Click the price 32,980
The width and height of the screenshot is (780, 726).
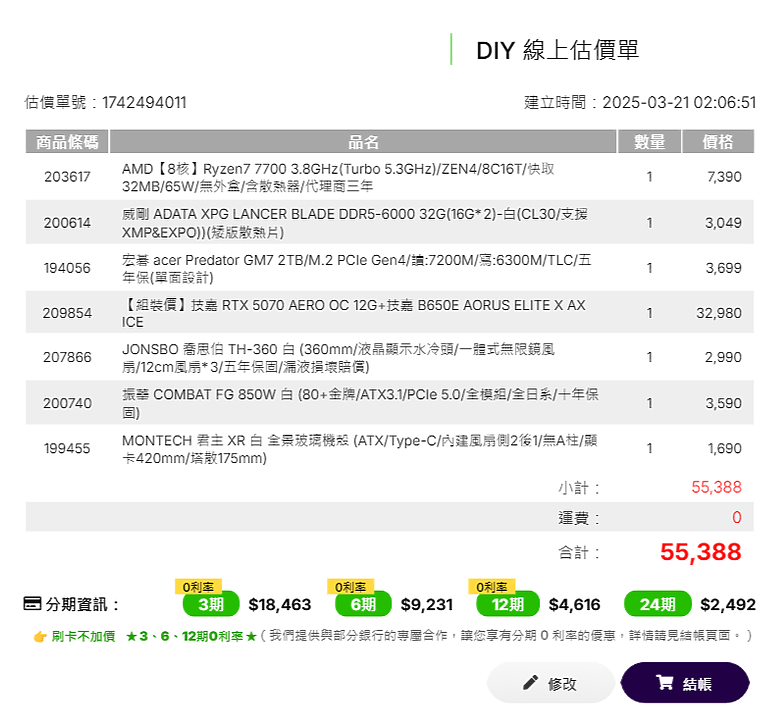(719, 313)
